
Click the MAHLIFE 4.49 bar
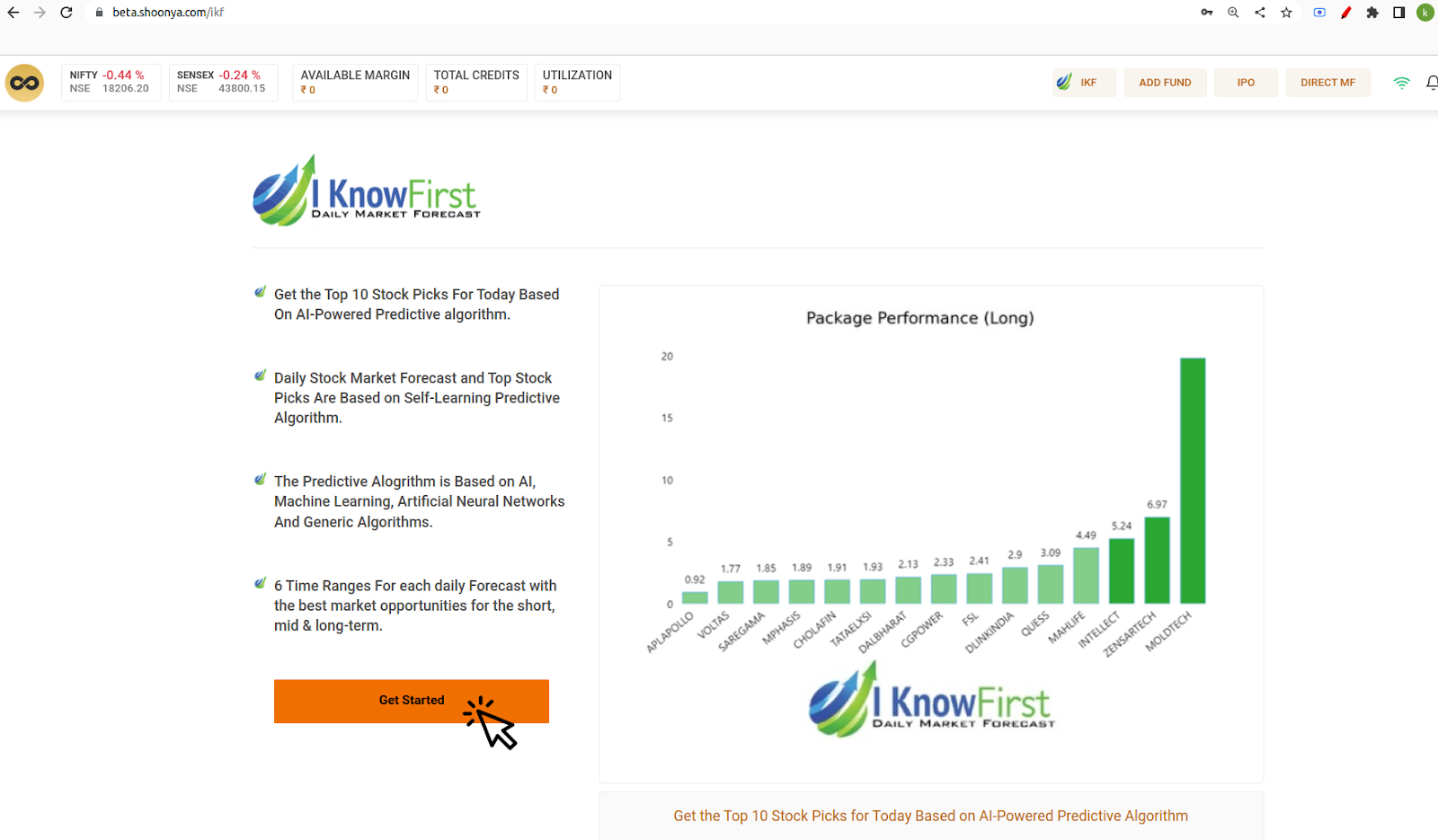click(x=1086, y=575)
